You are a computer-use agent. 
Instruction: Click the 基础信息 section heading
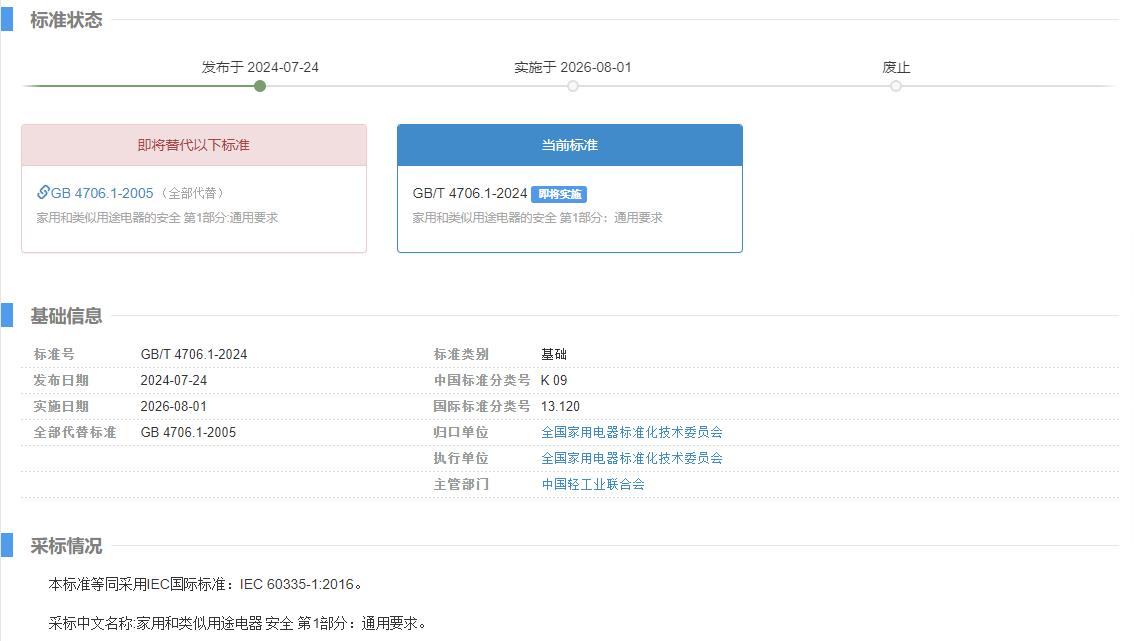tap(67, 315)
